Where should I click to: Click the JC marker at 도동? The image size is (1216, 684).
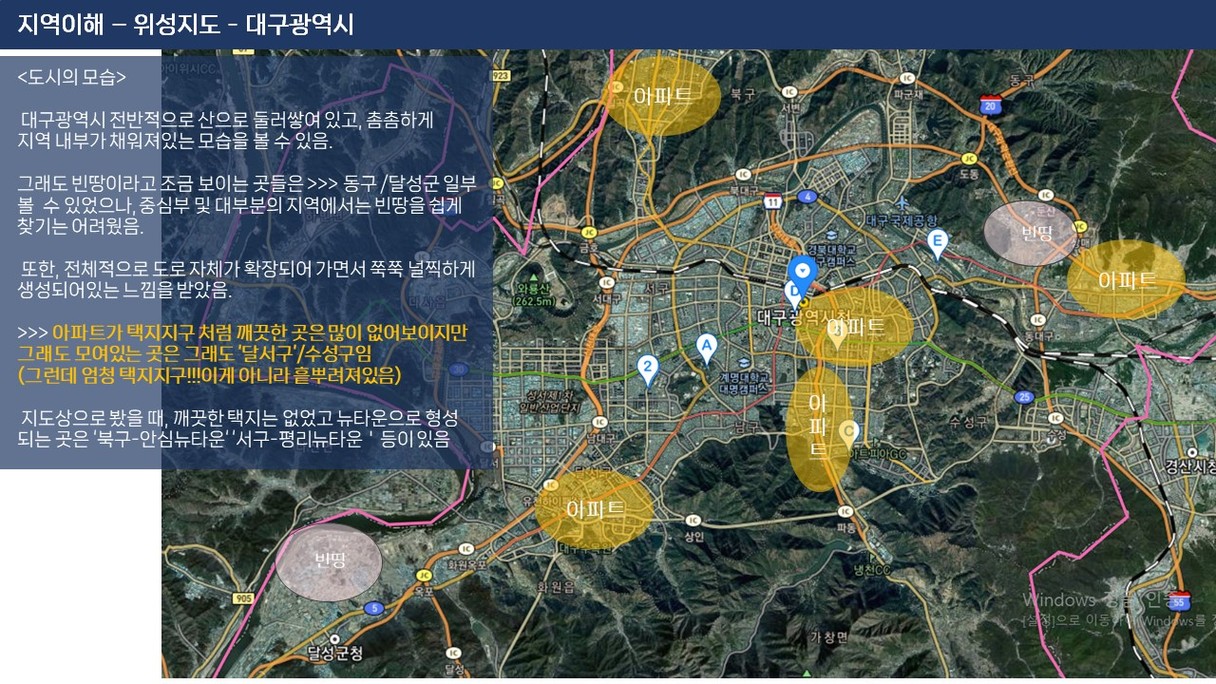coord(968,158)
